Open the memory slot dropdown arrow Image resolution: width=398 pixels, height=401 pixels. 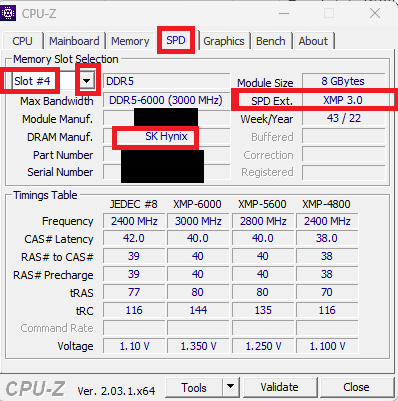(x=87, y=81)
